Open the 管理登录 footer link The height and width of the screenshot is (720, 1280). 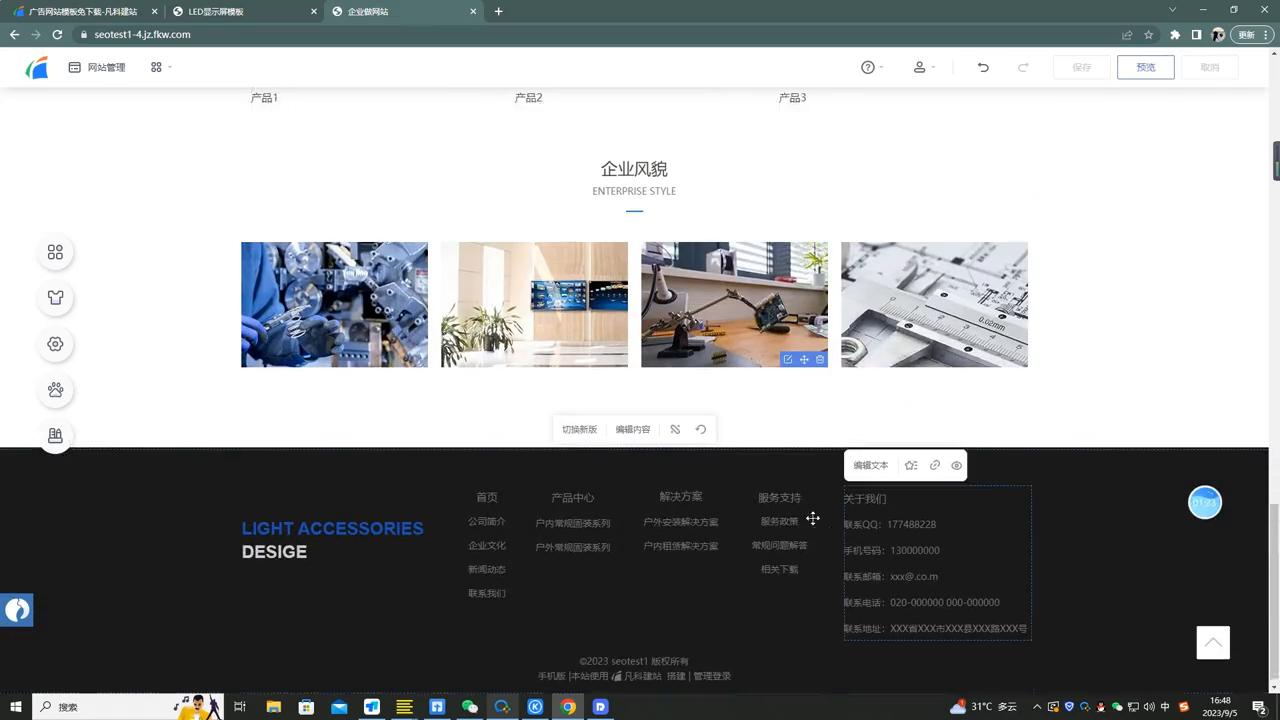tap(711, 675)
